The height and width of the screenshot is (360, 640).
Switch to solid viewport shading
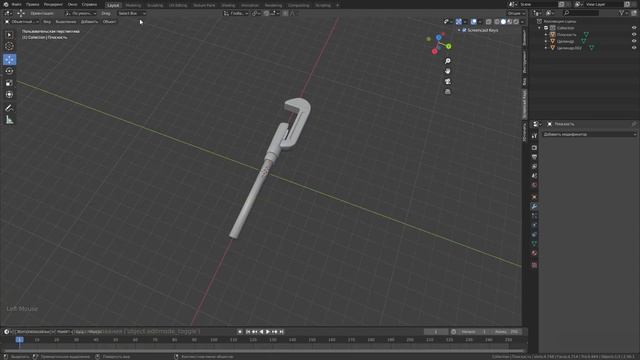point(503,22)
